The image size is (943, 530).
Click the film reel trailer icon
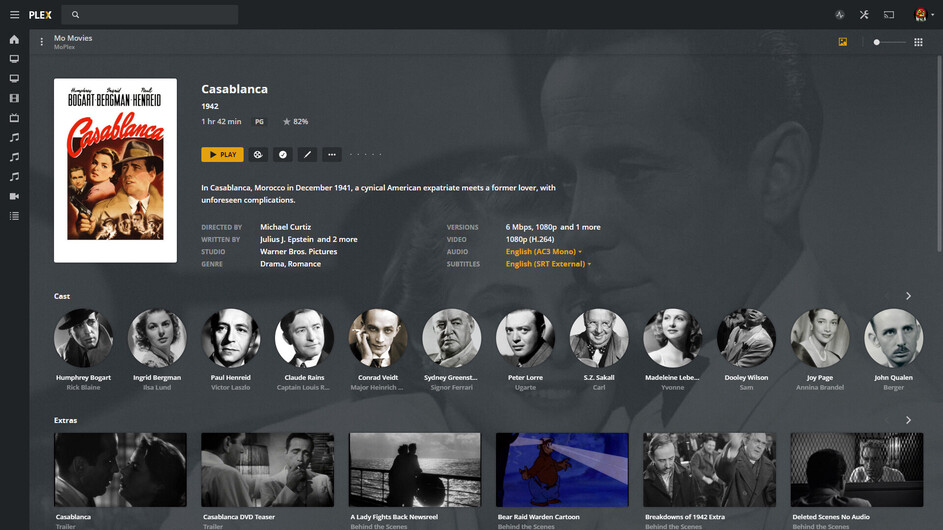tap(258, 155)
